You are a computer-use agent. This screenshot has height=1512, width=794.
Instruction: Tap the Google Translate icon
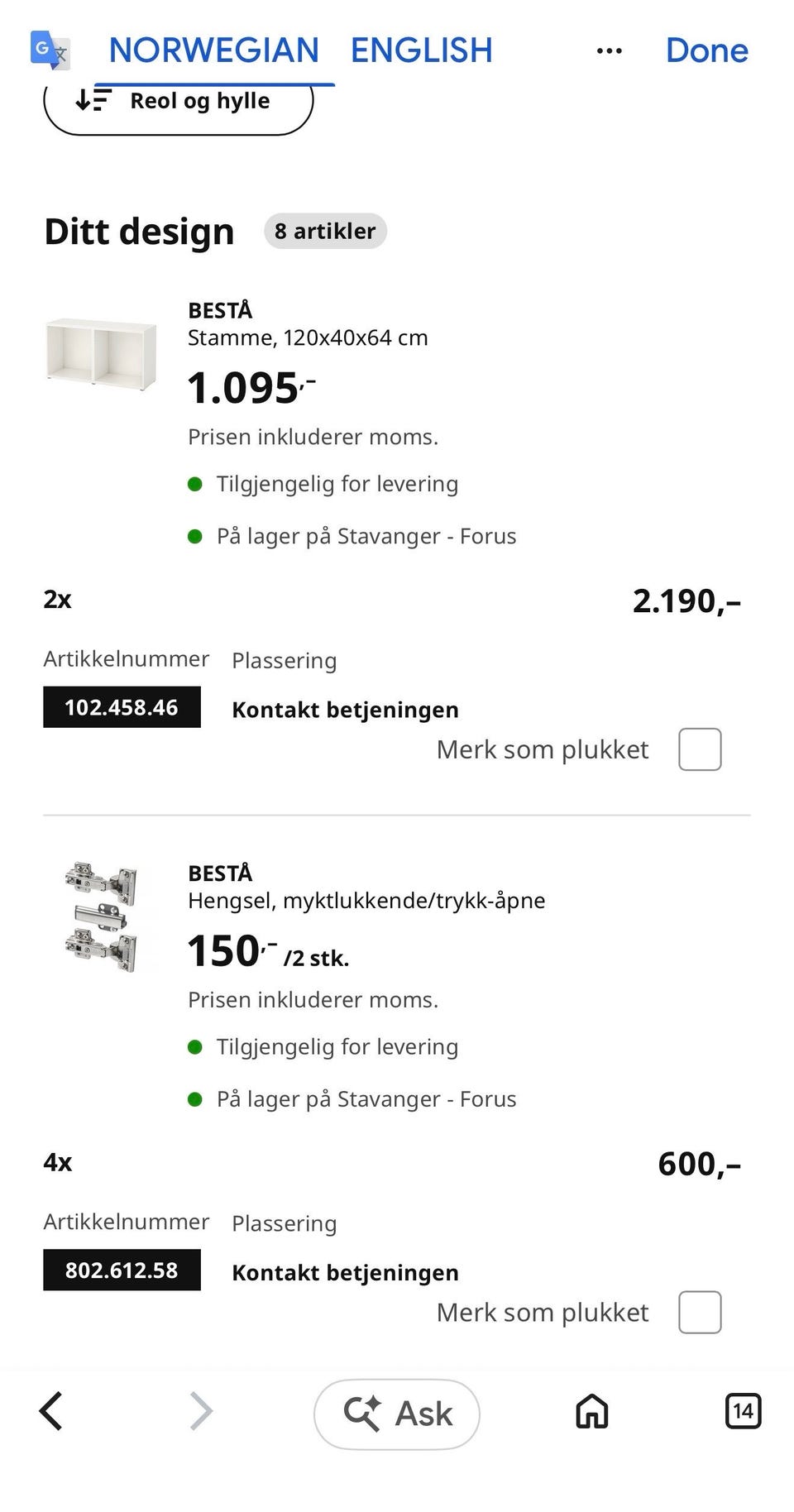tap(50, 50)
